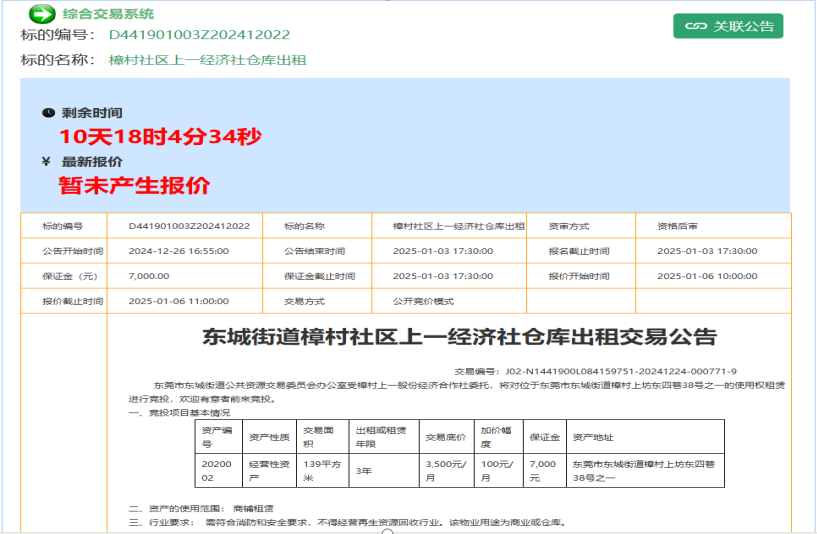The image size is (817, 534).
Task: Click the 139平方米 area cell
Action: click(323, 471)
